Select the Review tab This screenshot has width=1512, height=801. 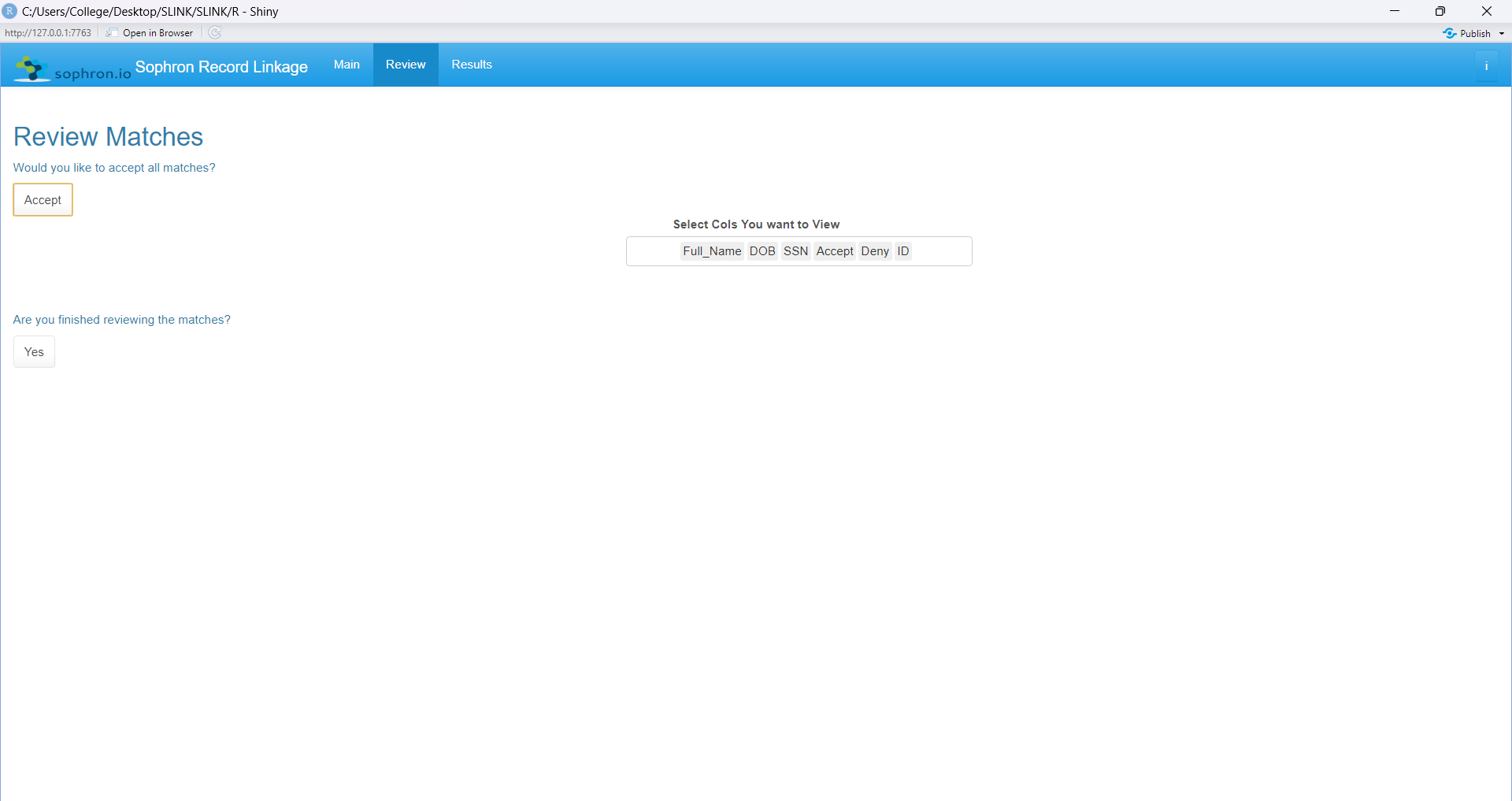(406, 65)
